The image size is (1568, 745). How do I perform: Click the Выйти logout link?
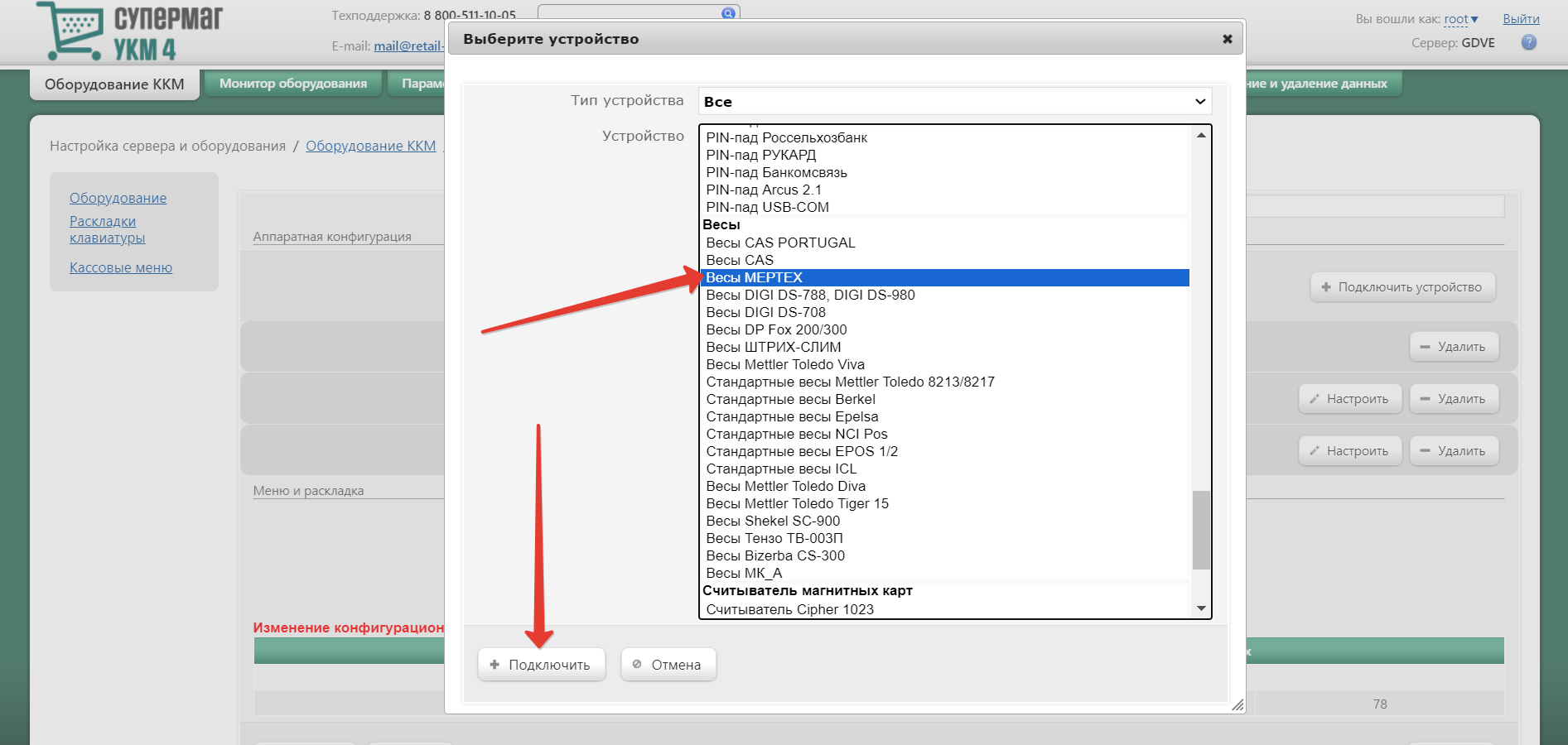pos(1521,19)
